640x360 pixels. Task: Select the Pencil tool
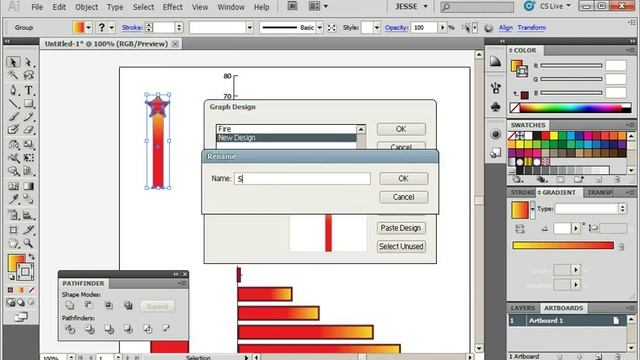(28, 117)
